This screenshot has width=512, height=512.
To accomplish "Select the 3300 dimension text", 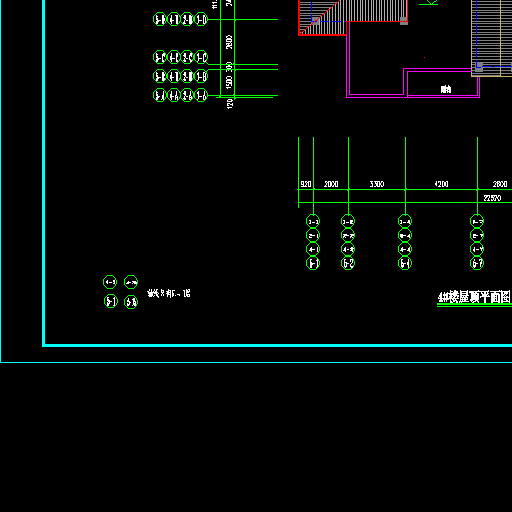I will [x=377, y=184].
